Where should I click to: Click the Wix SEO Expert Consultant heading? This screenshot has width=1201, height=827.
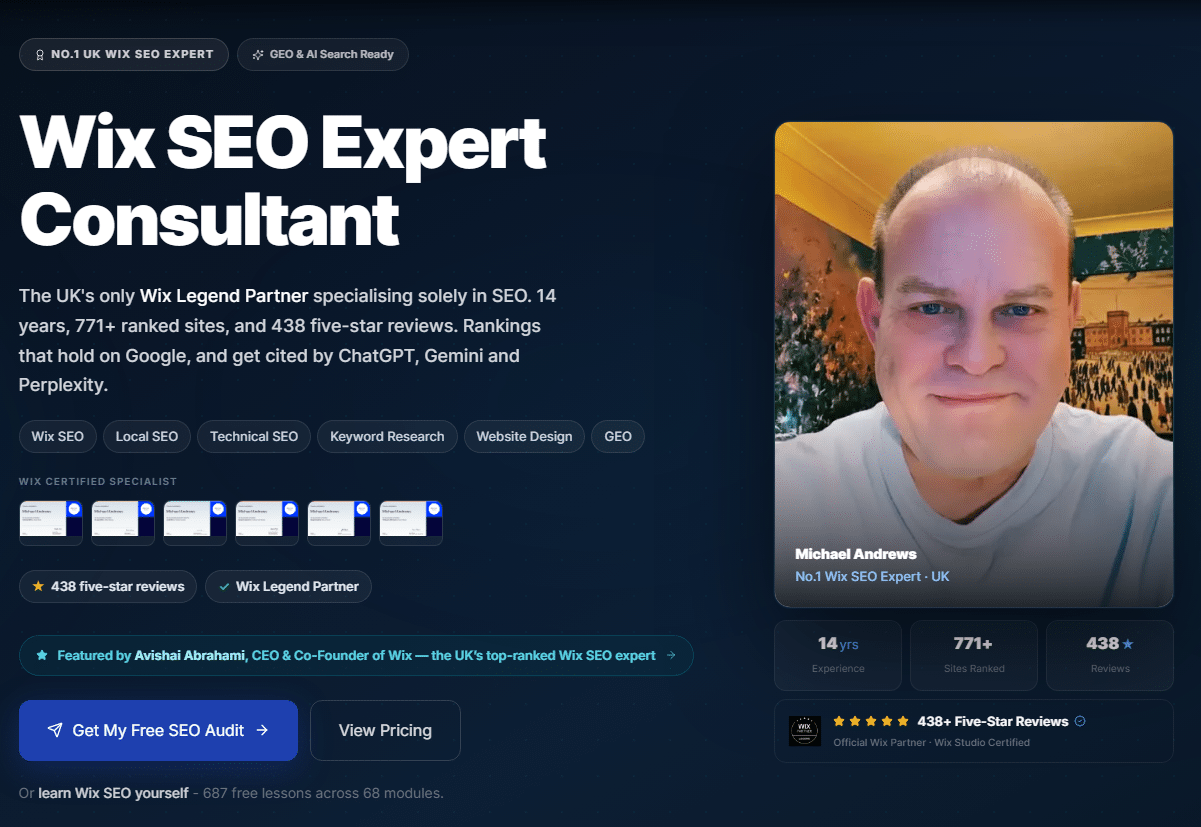[283, 181]
